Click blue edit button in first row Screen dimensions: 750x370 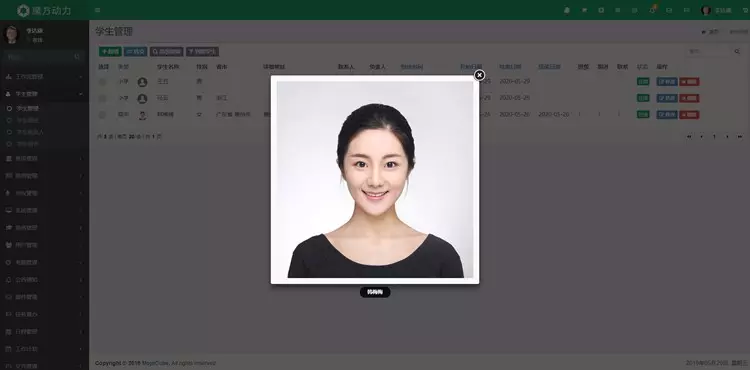point(667,82)
